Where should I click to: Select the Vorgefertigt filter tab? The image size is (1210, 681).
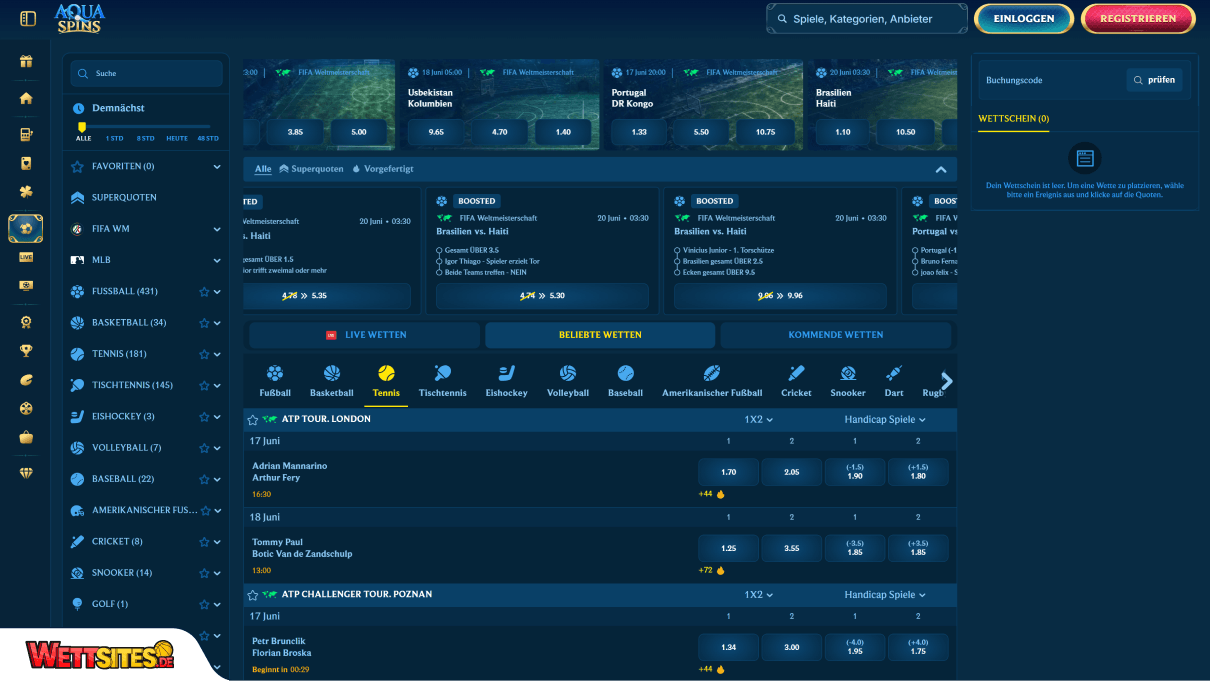(382, 169)
